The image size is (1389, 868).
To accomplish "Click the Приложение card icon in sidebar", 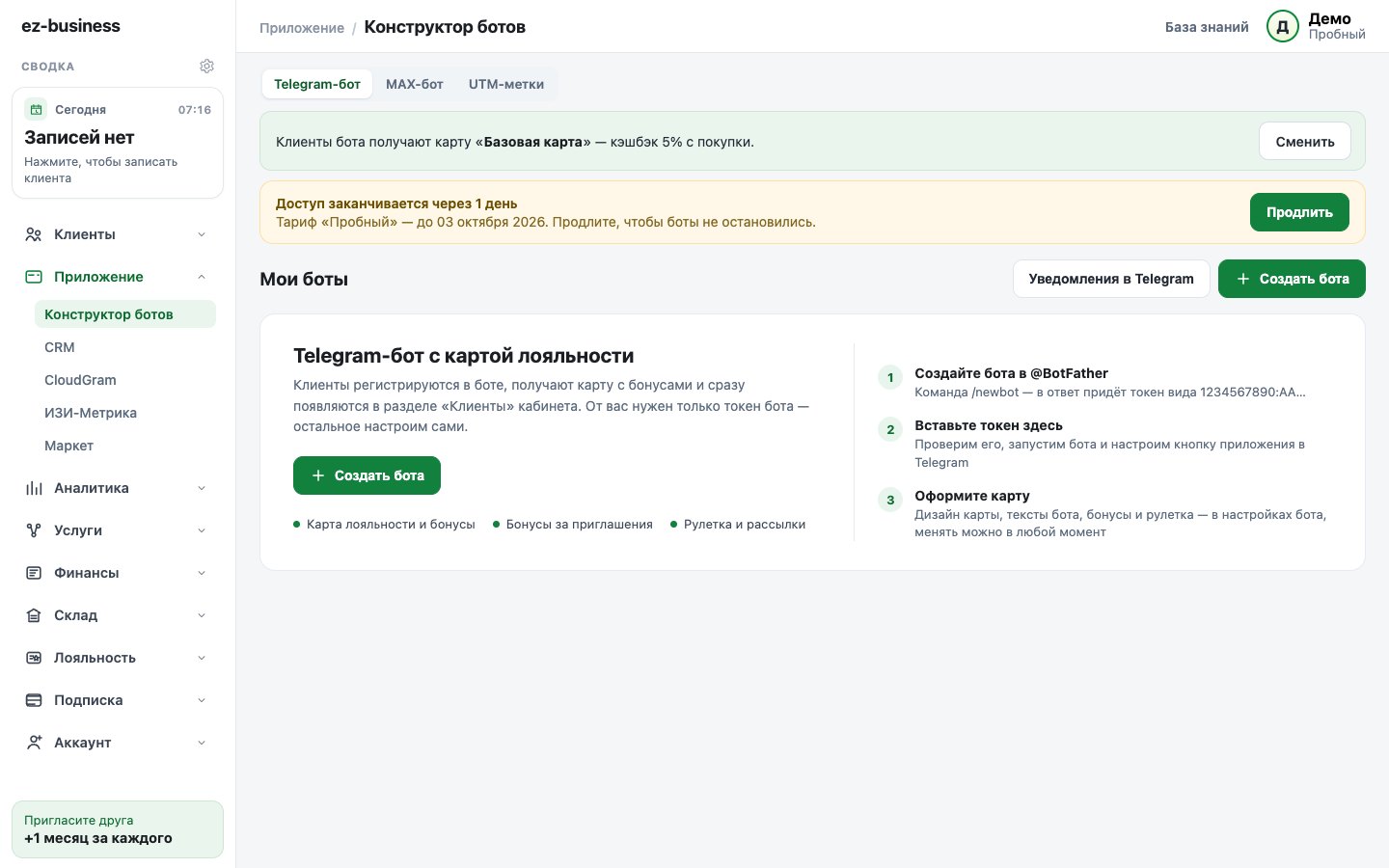I will [34, 277].
